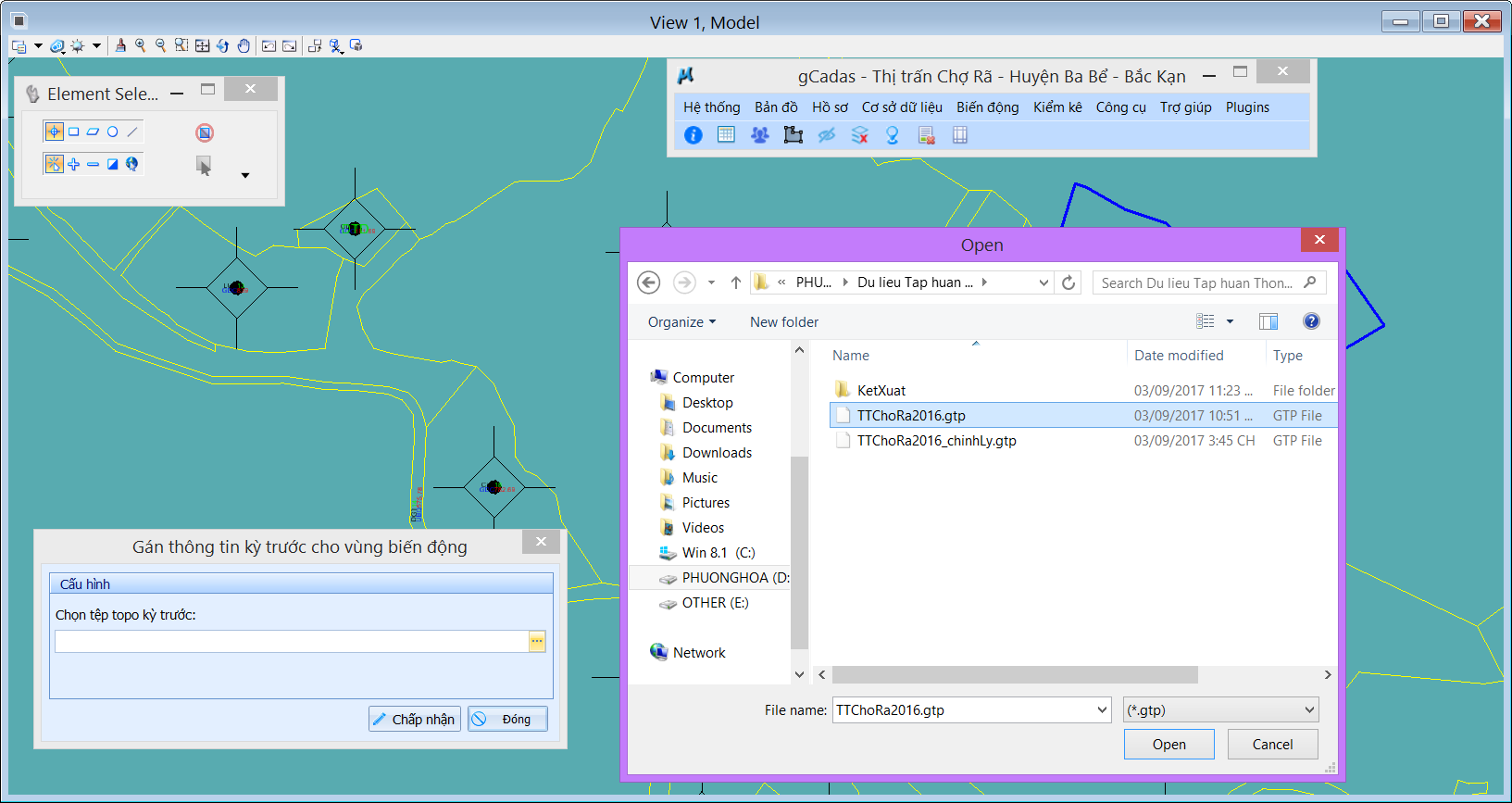1512x803 pixels.
Task: Click the Fit View tool
Action: click(202, 45)
